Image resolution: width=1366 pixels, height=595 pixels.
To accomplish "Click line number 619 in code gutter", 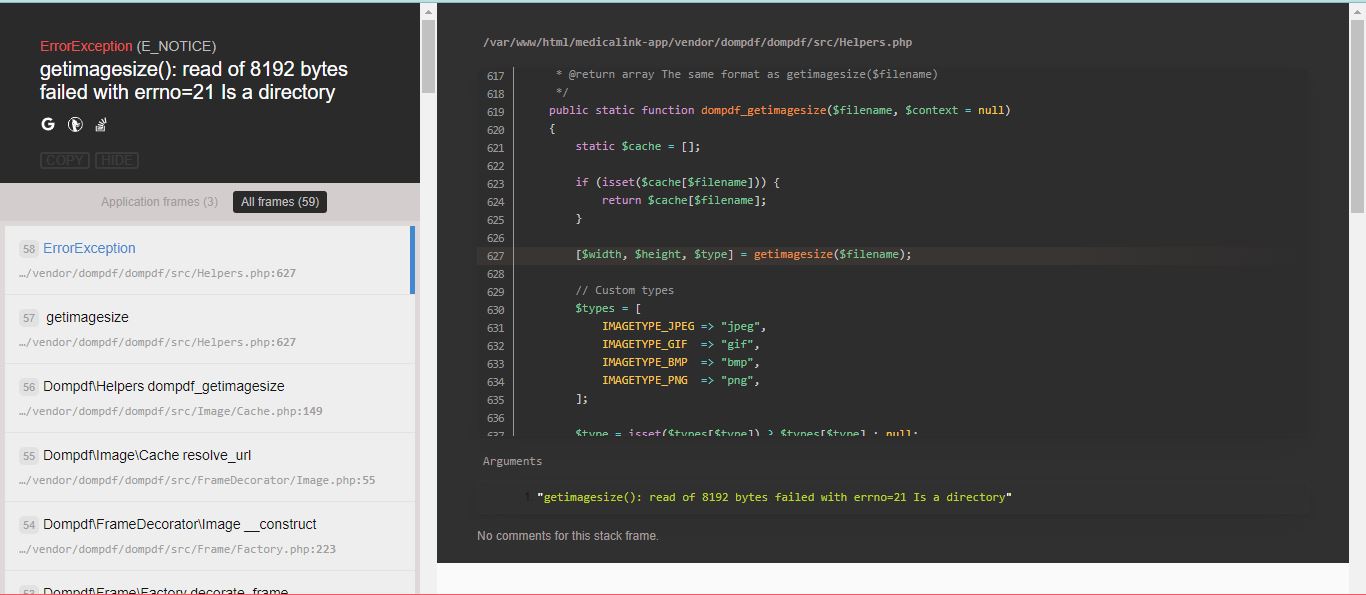I will coord(495,111).
